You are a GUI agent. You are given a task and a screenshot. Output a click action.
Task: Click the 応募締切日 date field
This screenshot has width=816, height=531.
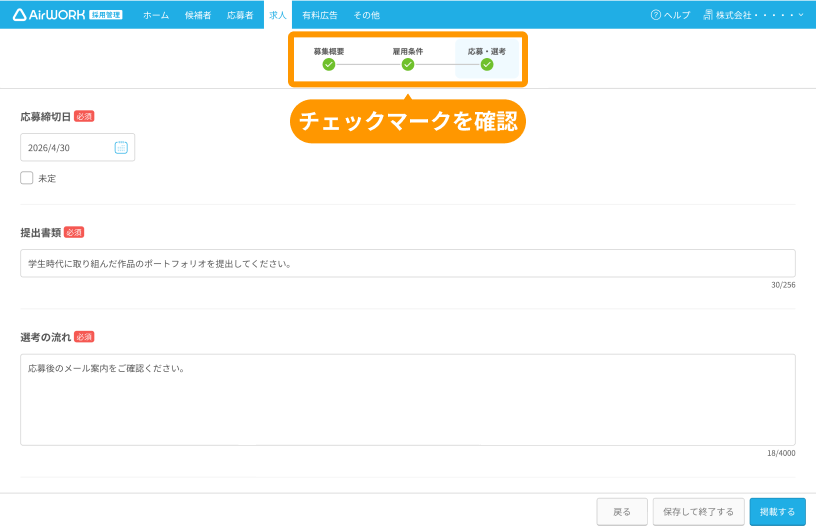click(78, 147)
